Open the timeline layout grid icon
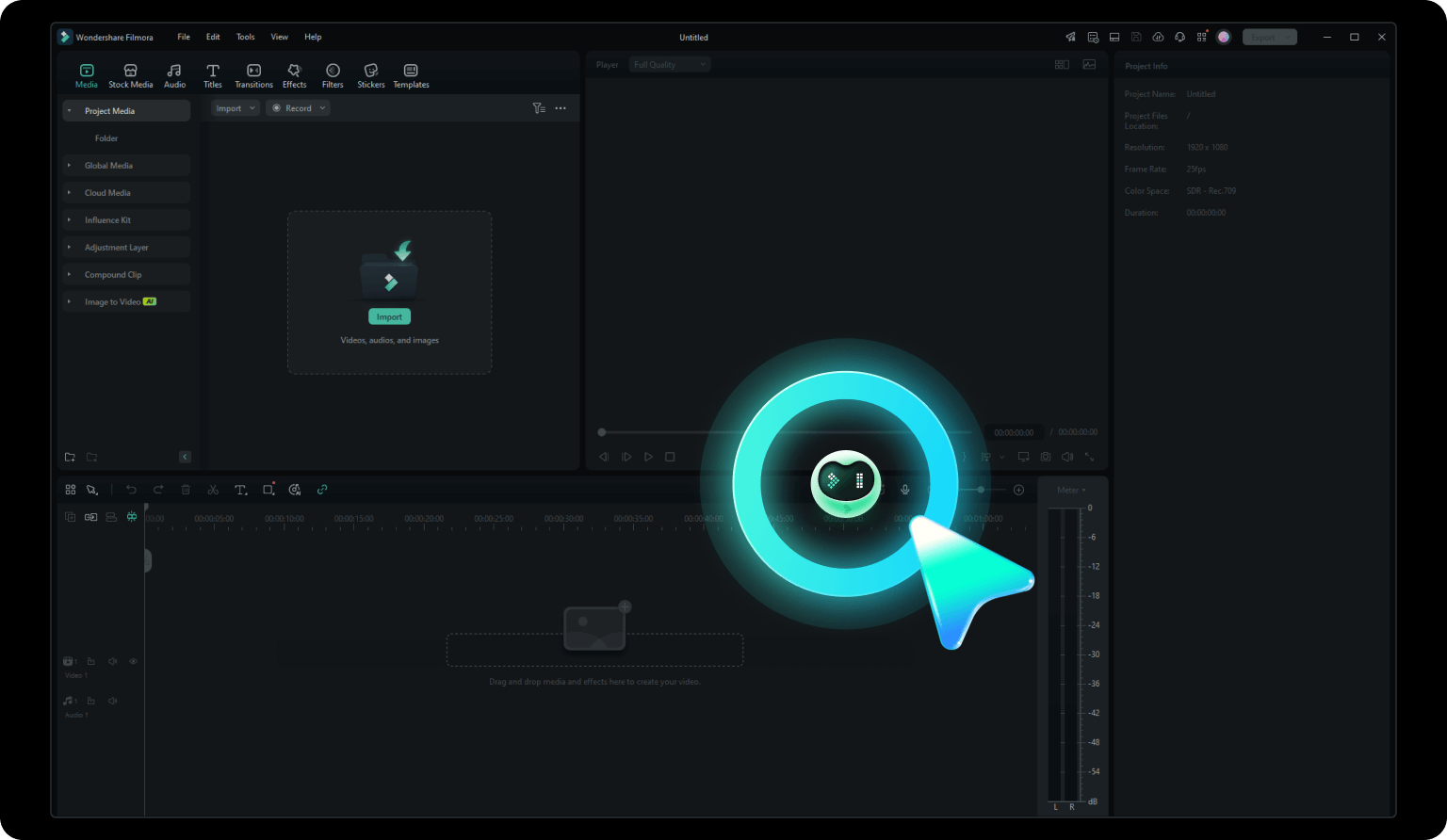 point(71,490)
